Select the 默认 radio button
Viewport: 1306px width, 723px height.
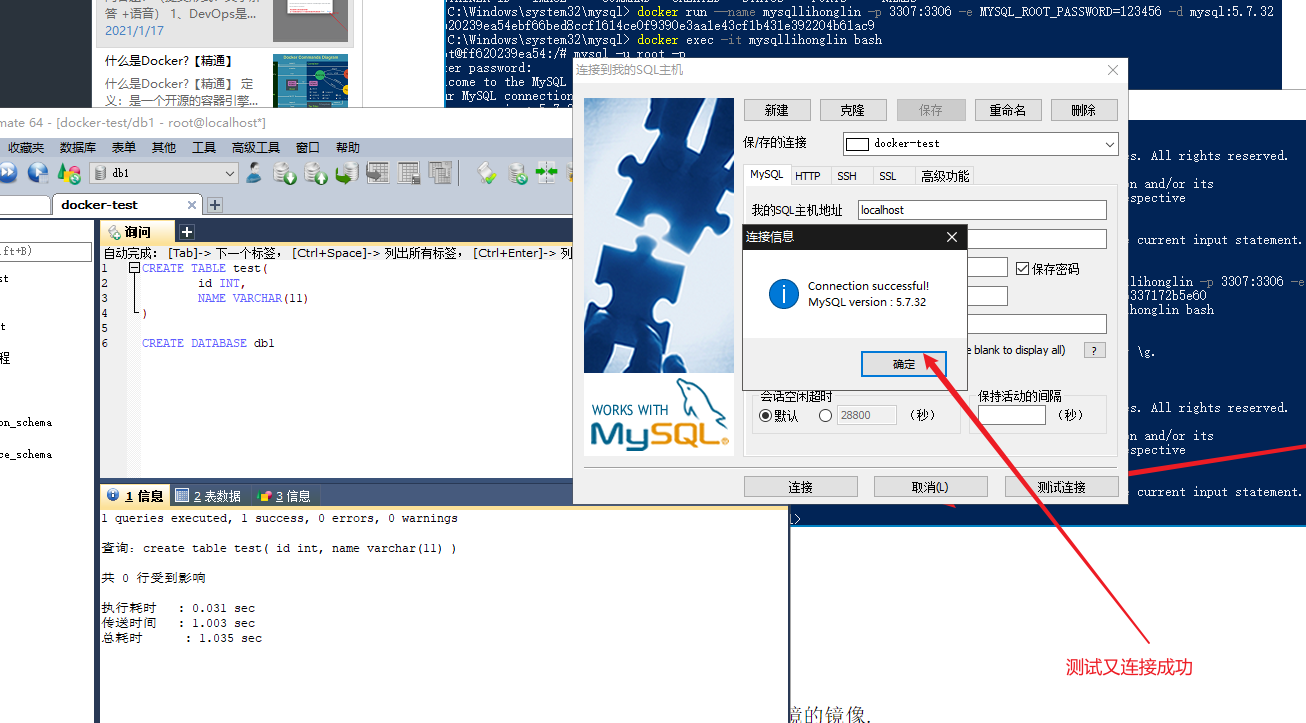766,415
